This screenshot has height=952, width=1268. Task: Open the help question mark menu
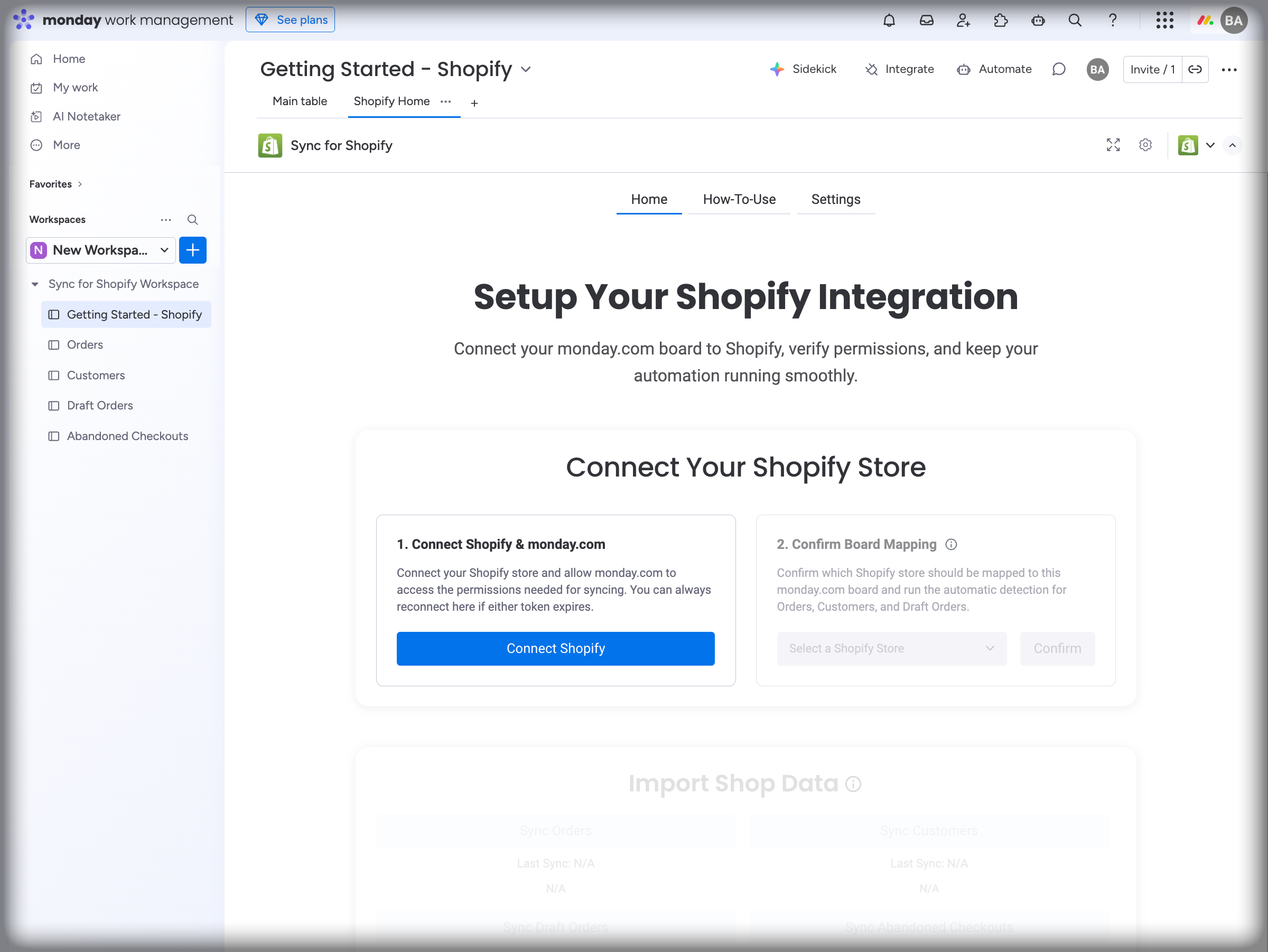[x=1112, y=20]
